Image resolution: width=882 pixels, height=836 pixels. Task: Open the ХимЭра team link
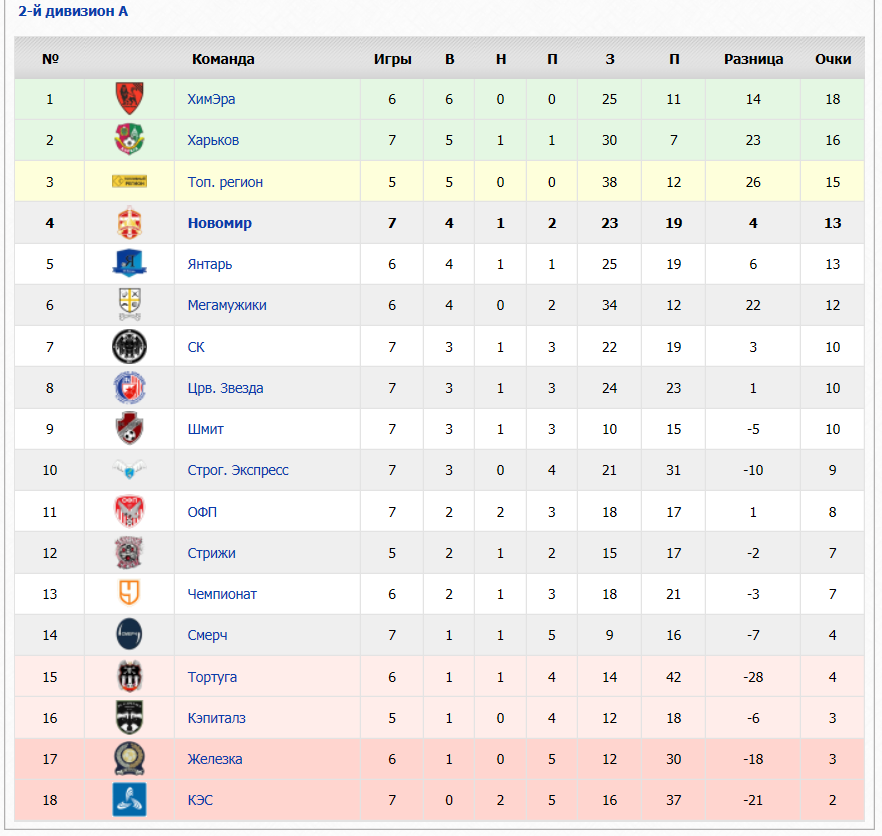(x=211, y=99)
